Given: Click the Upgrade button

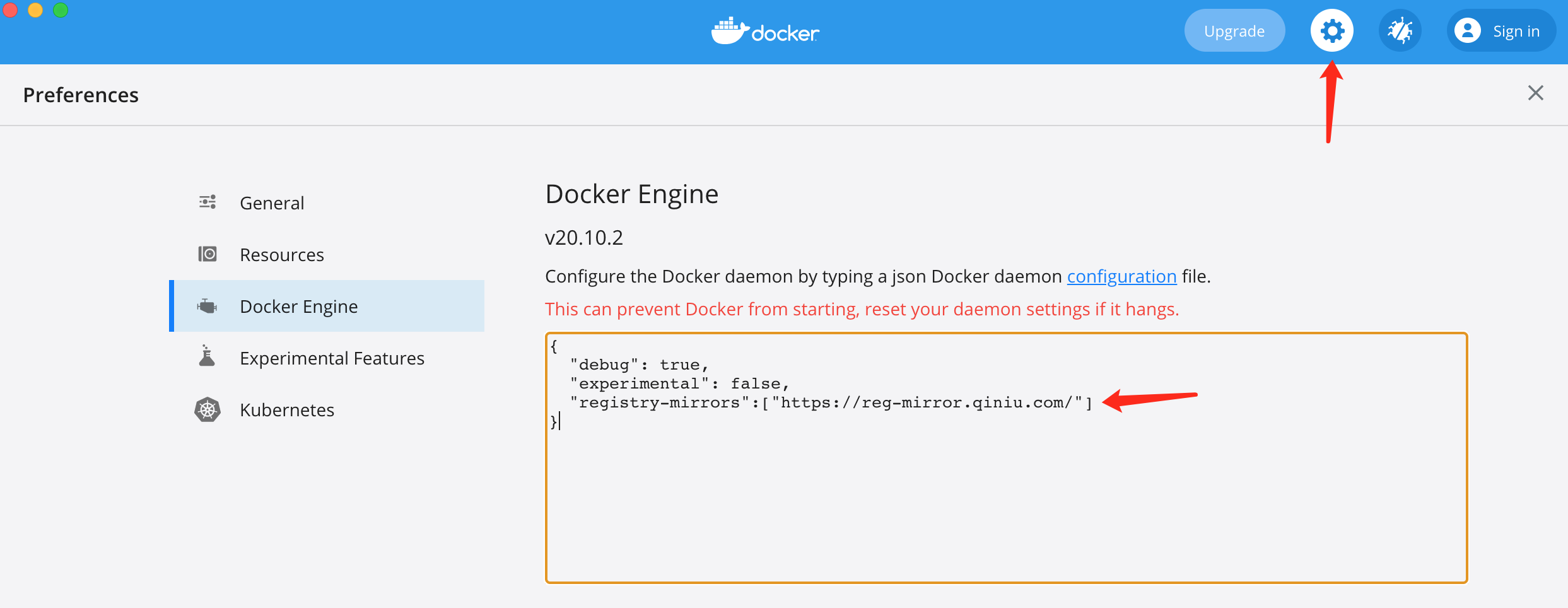Looking at the screenshot, I should click(x=1234, y=30).
